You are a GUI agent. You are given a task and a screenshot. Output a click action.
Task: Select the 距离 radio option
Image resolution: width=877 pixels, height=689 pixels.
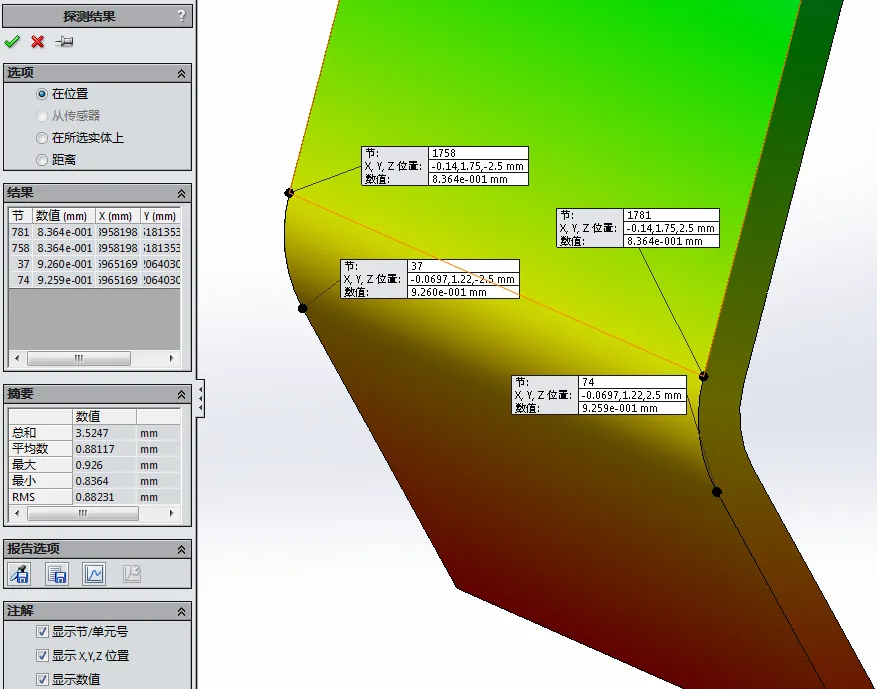pyautogui.click(x=42, y=160)
